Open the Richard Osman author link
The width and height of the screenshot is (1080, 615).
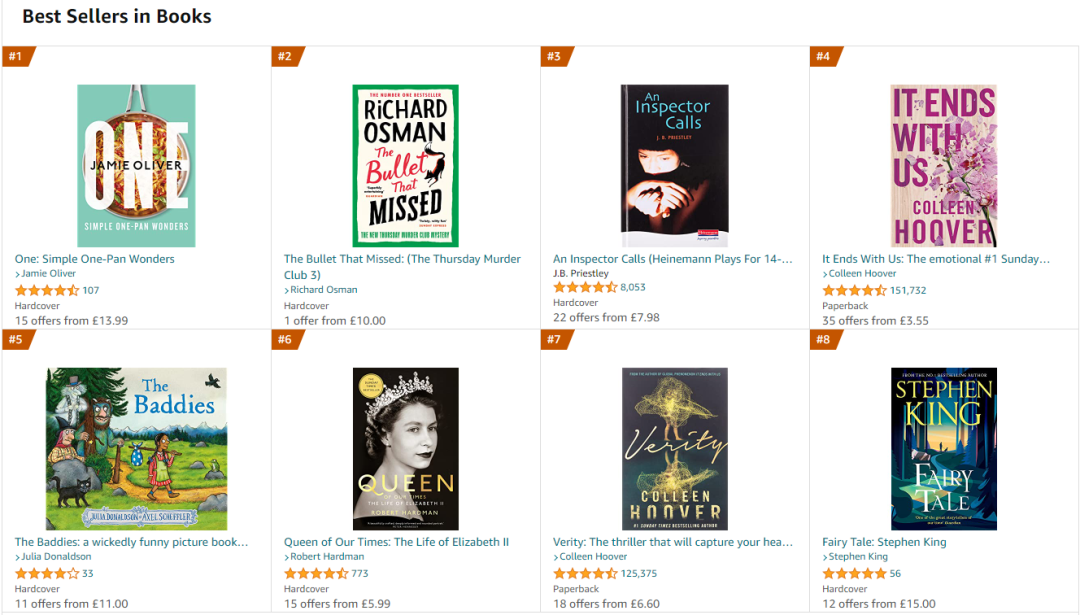pos(323,290)
